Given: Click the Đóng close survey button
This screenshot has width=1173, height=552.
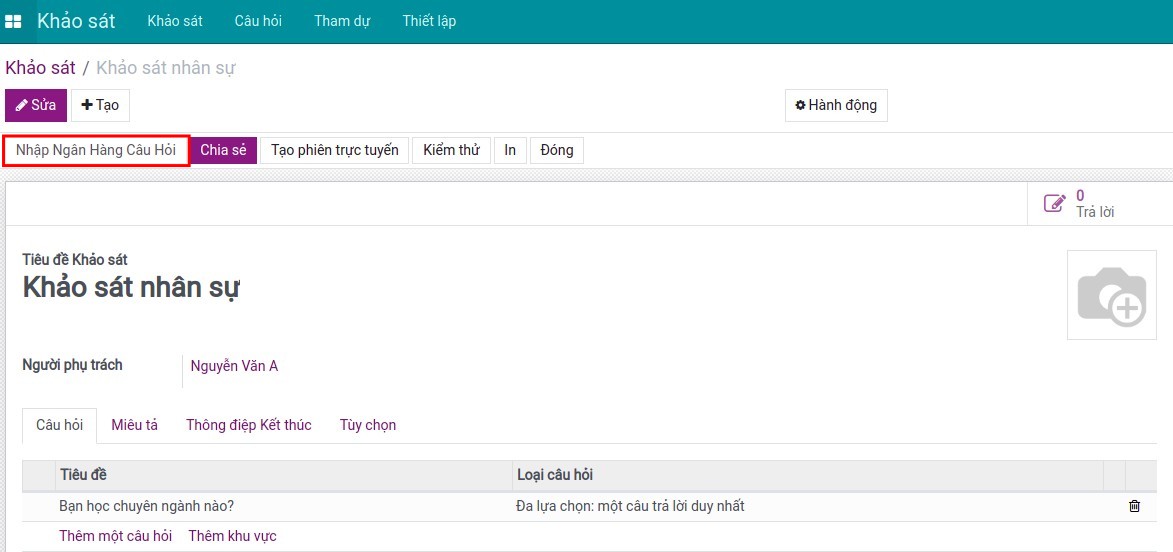Looking at the screenshot, I should click(557, 150).
